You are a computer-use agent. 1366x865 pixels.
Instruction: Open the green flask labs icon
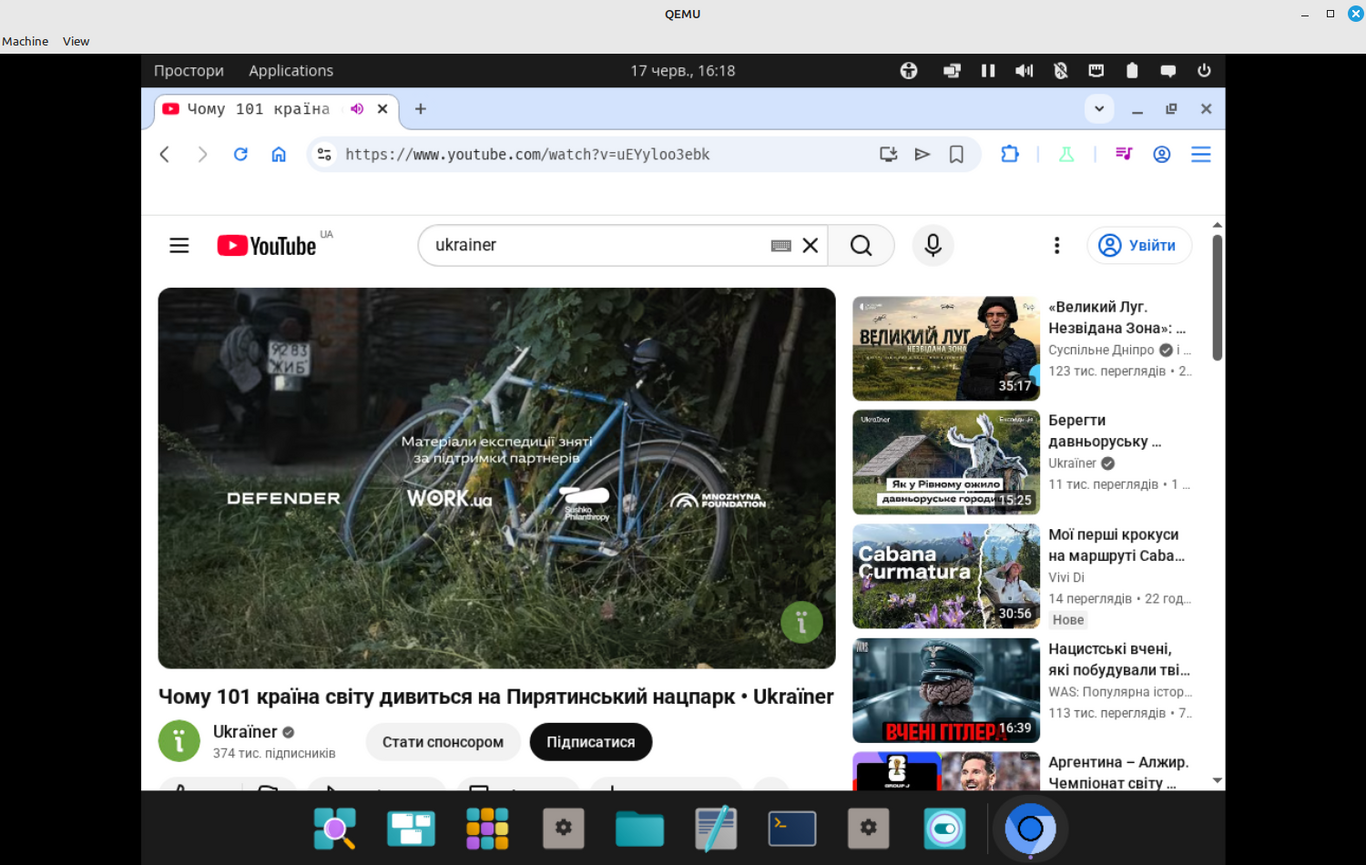coord(1066,154)
